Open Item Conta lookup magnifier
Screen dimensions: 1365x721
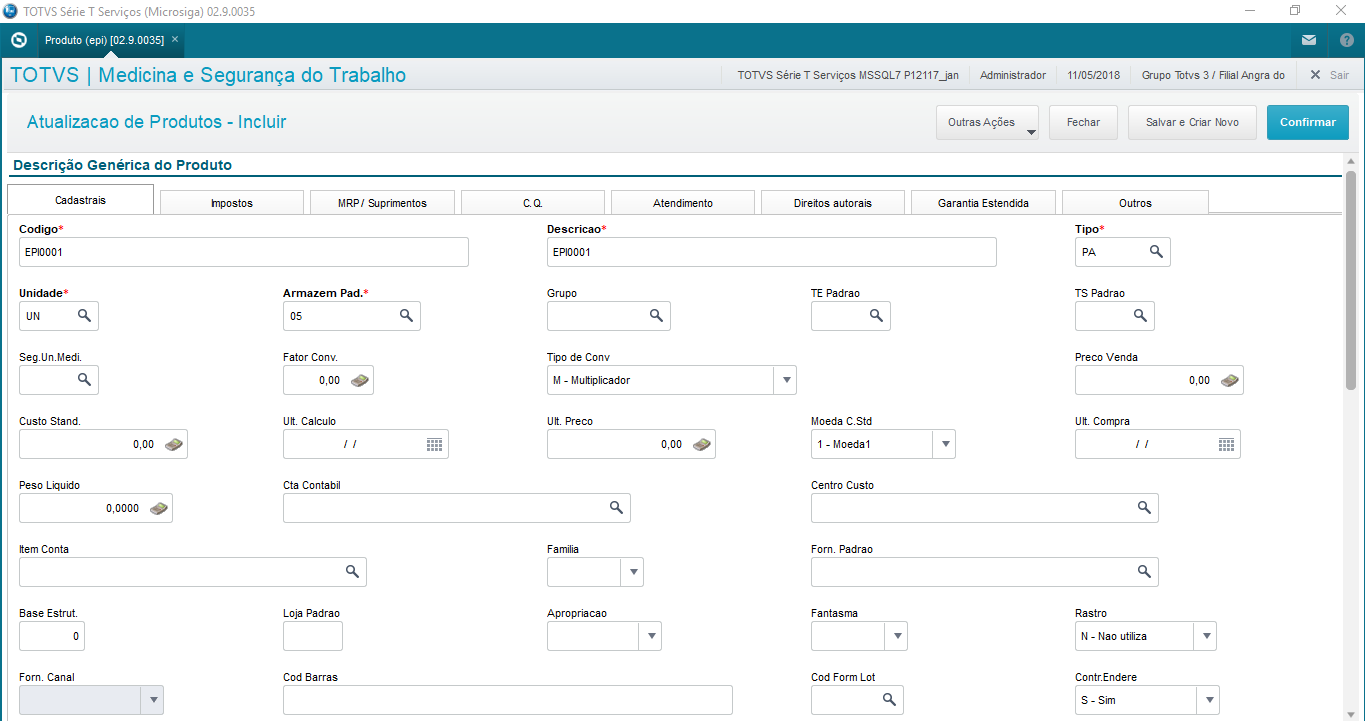(353, 572)
